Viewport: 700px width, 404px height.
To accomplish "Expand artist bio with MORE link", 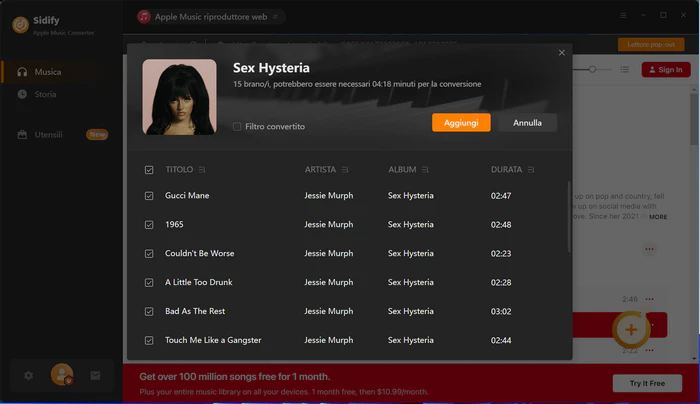I will [658, 217].
